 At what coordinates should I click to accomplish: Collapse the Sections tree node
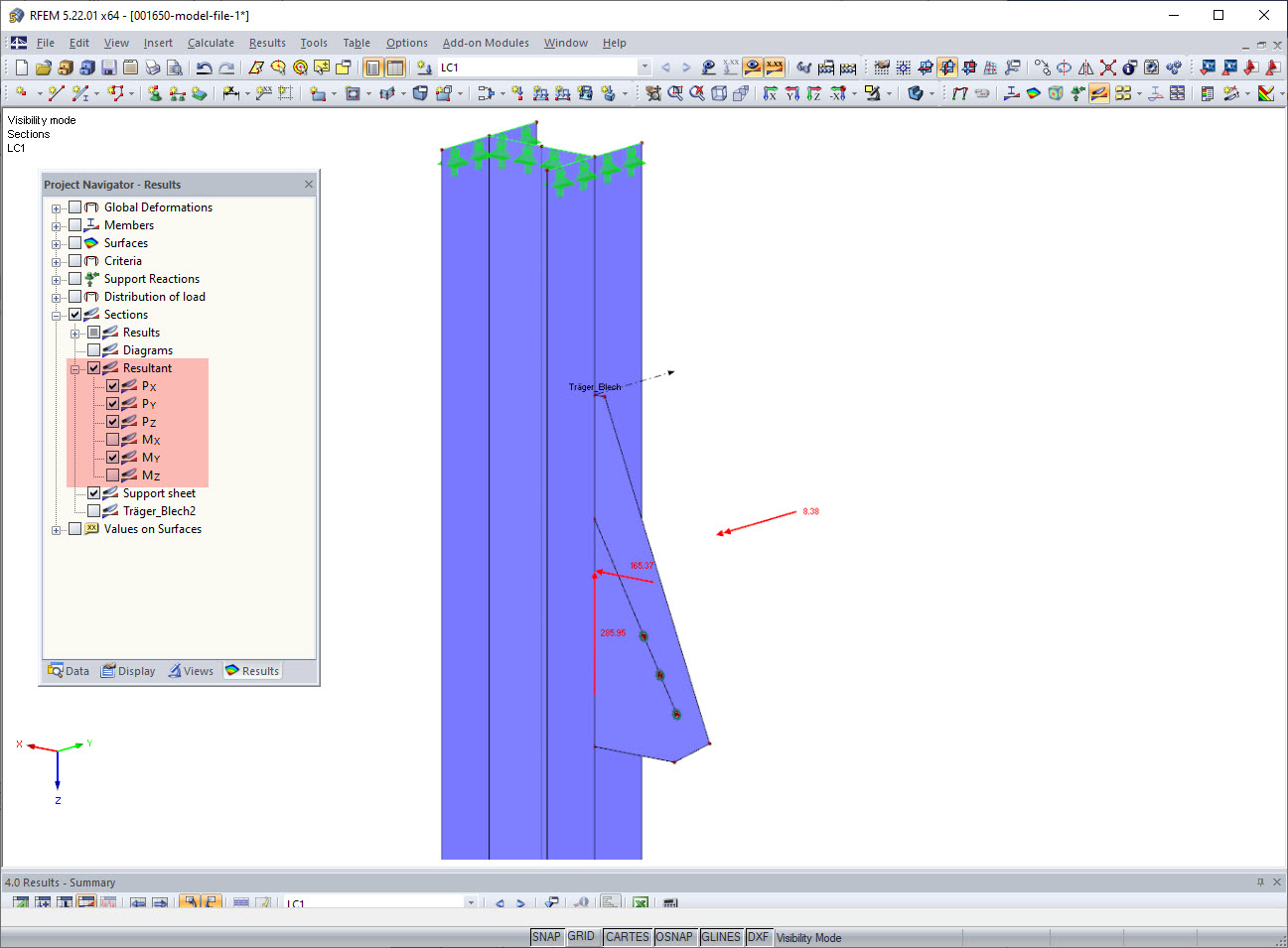point(56,316)
